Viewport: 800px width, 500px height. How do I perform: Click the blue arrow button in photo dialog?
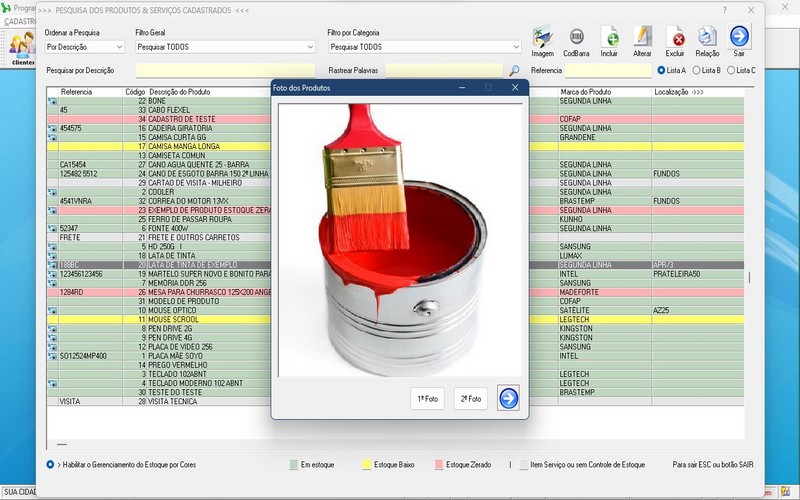click(508, 398)
